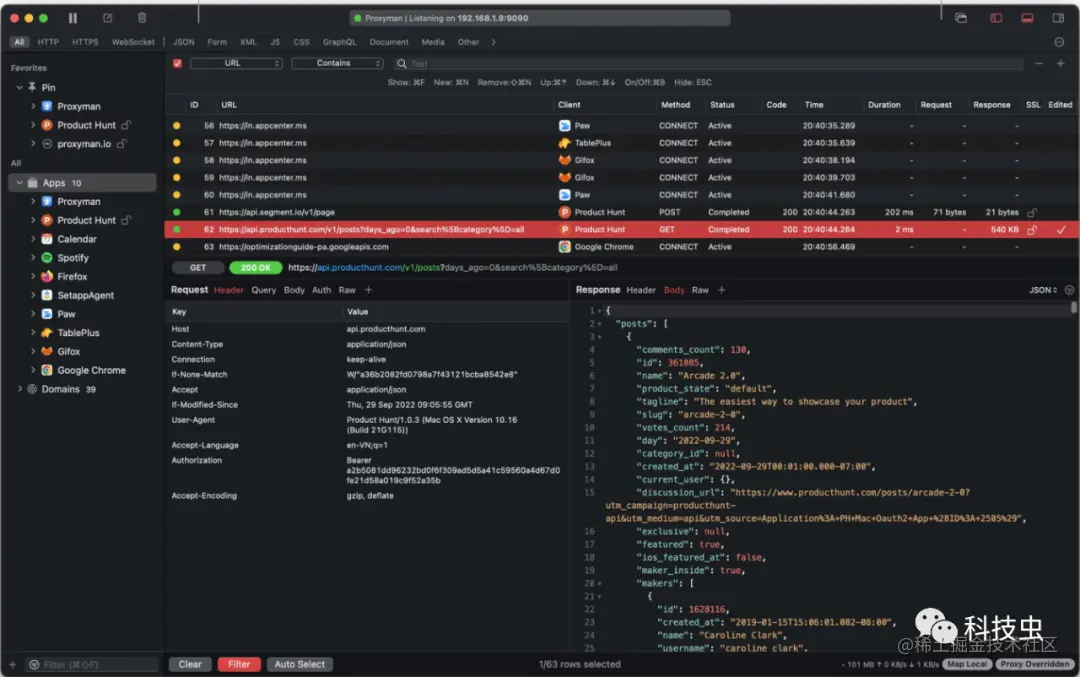The width and height of the screenshot is (1080, 677).
Task: Collapse the Apps group in sidebar
Action: coord(19,183)
